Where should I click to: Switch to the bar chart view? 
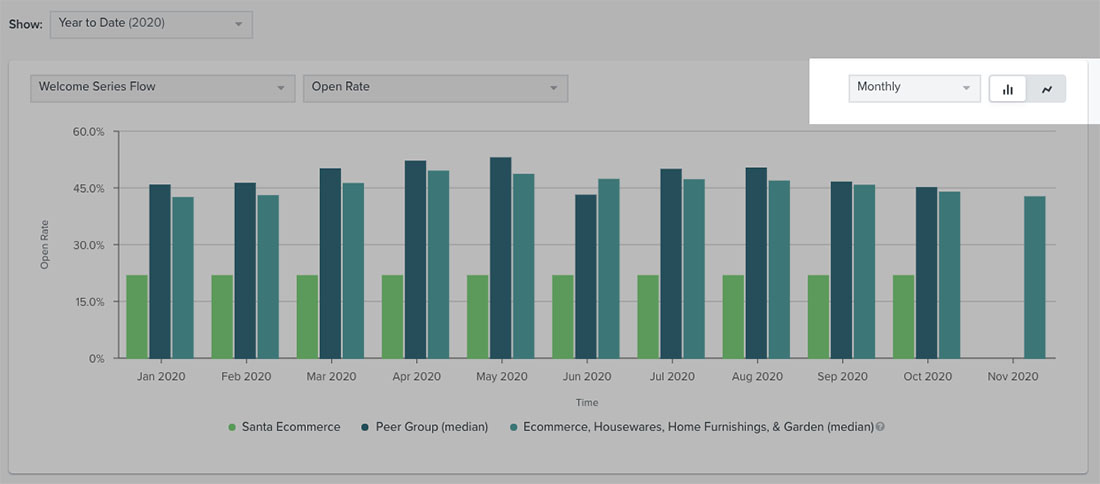click(1008, 89)
